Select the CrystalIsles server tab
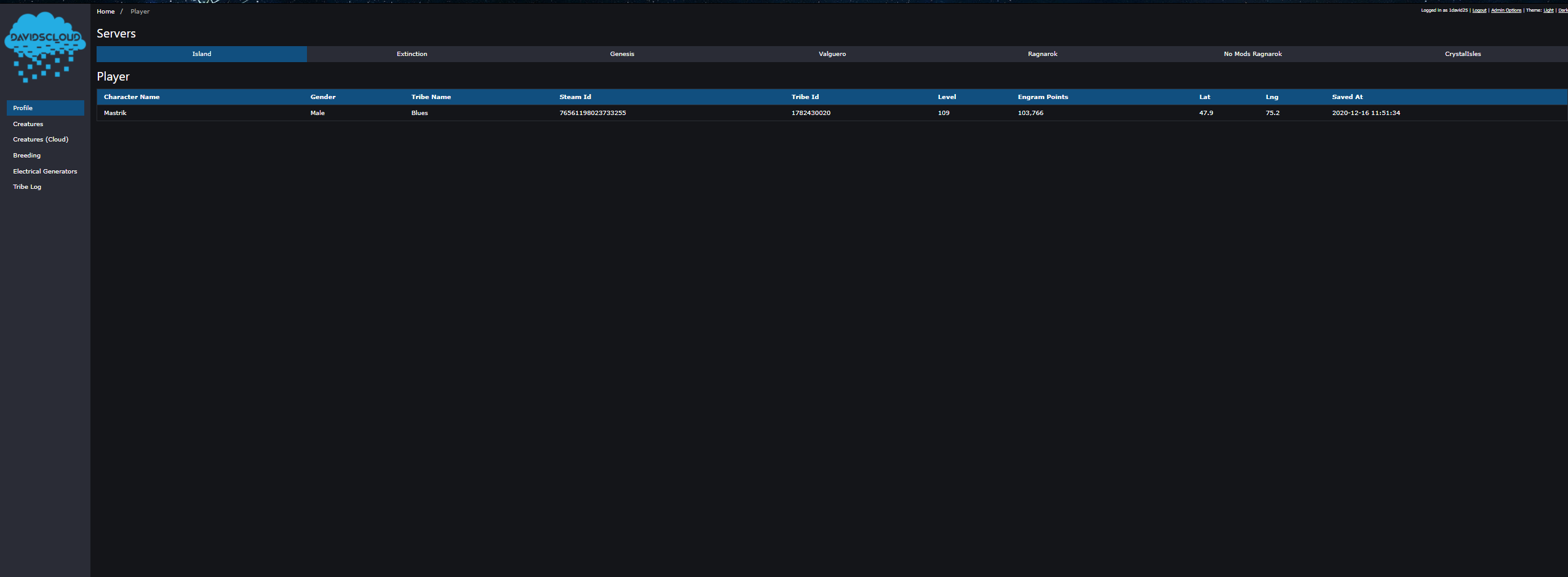This screenshot has width=1568, height=577. pyautogui.click(x=1462, y=54)
